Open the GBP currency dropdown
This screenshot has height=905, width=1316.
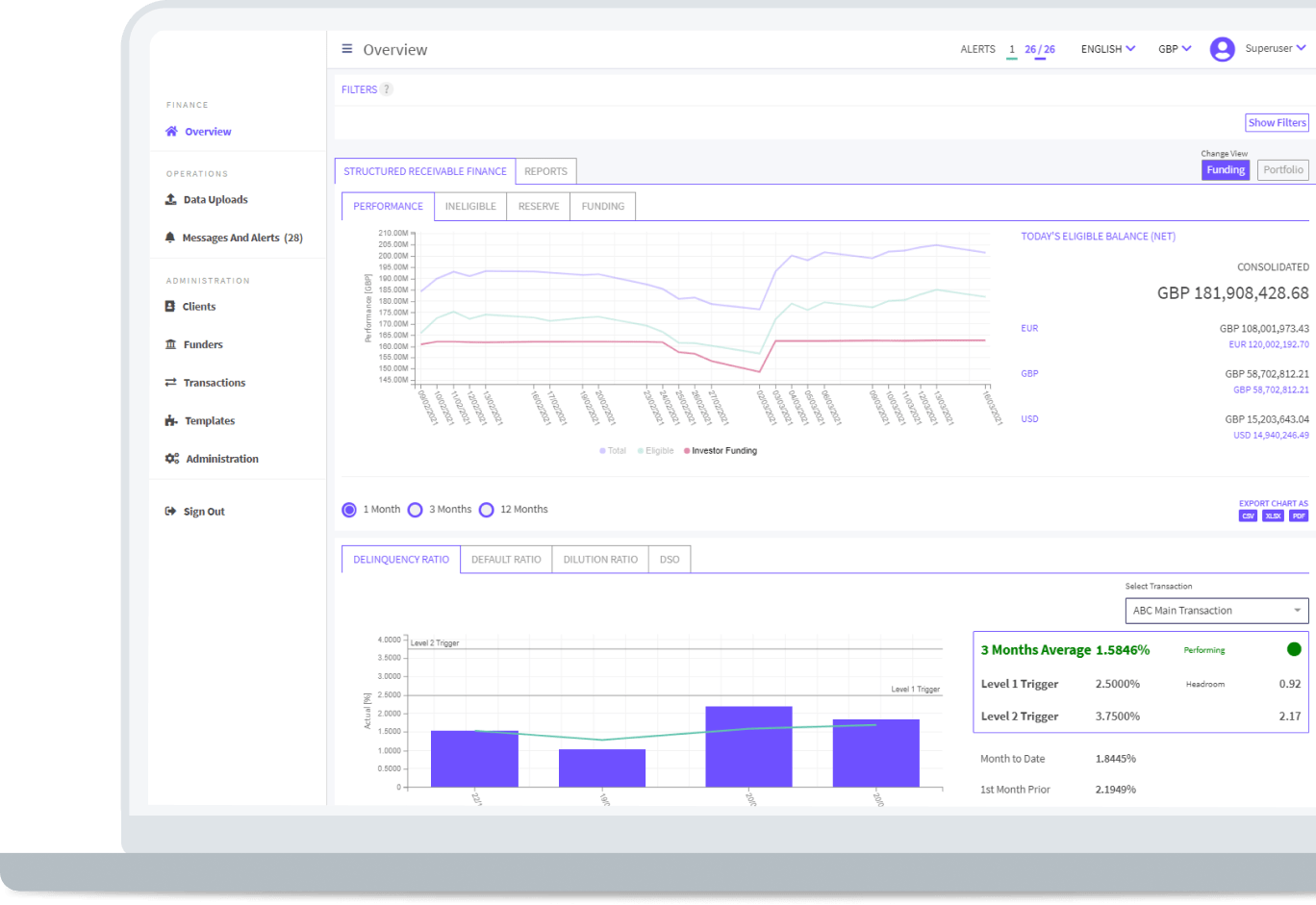click(x=1175, y=49)
